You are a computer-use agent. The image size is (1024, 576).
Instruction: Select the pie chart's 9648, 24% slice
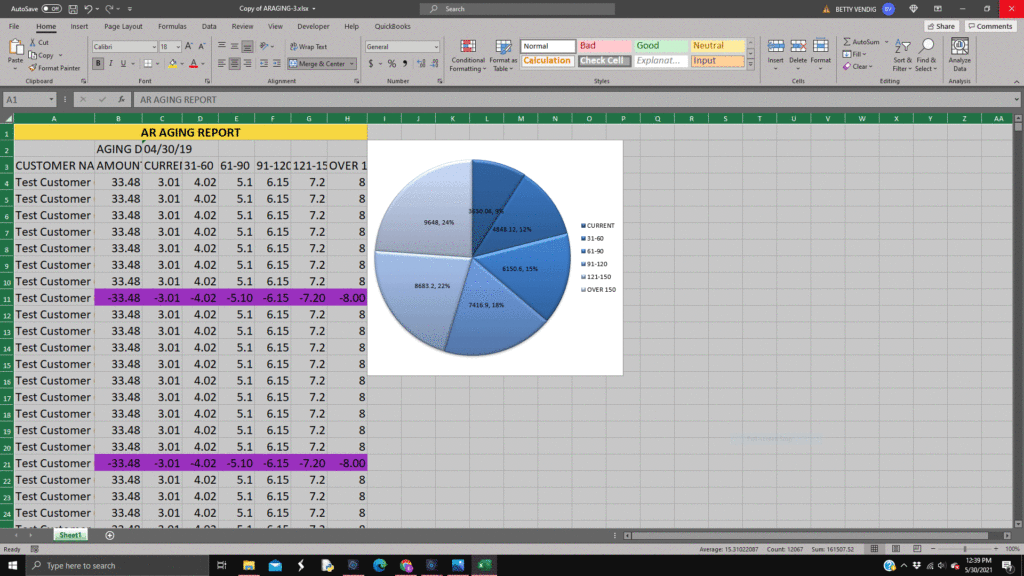click(431, 212)
